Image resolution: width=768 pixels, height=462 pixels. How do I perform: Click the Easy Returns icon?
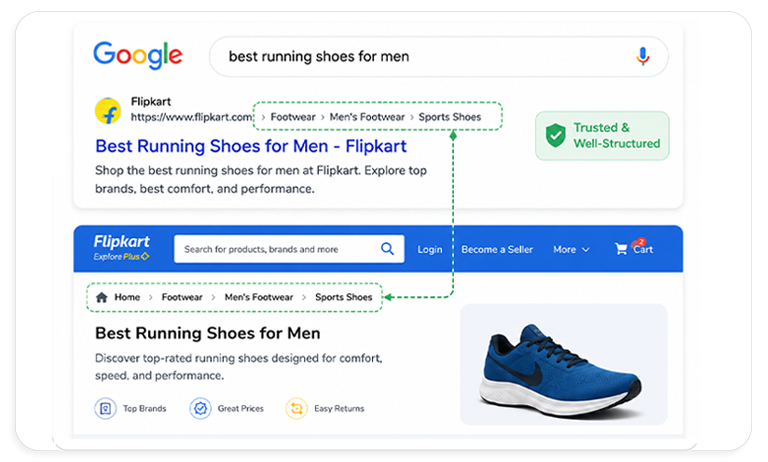(296, 408)
